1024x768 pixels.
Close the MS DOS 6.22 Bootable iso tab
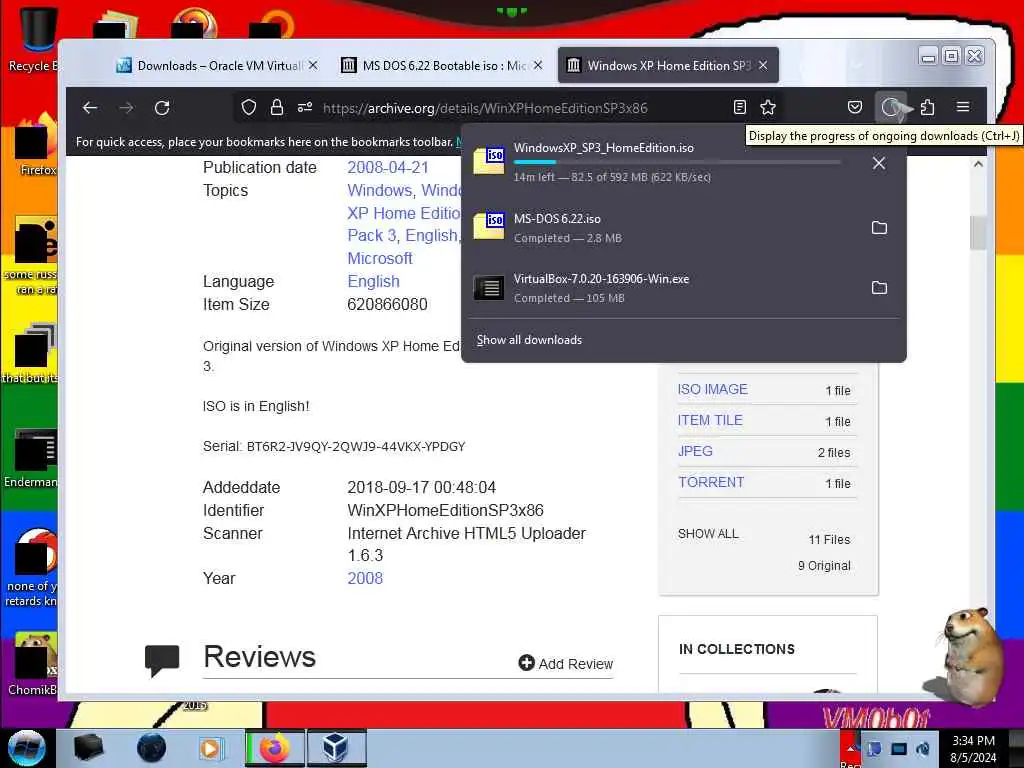tap(538, 65)
